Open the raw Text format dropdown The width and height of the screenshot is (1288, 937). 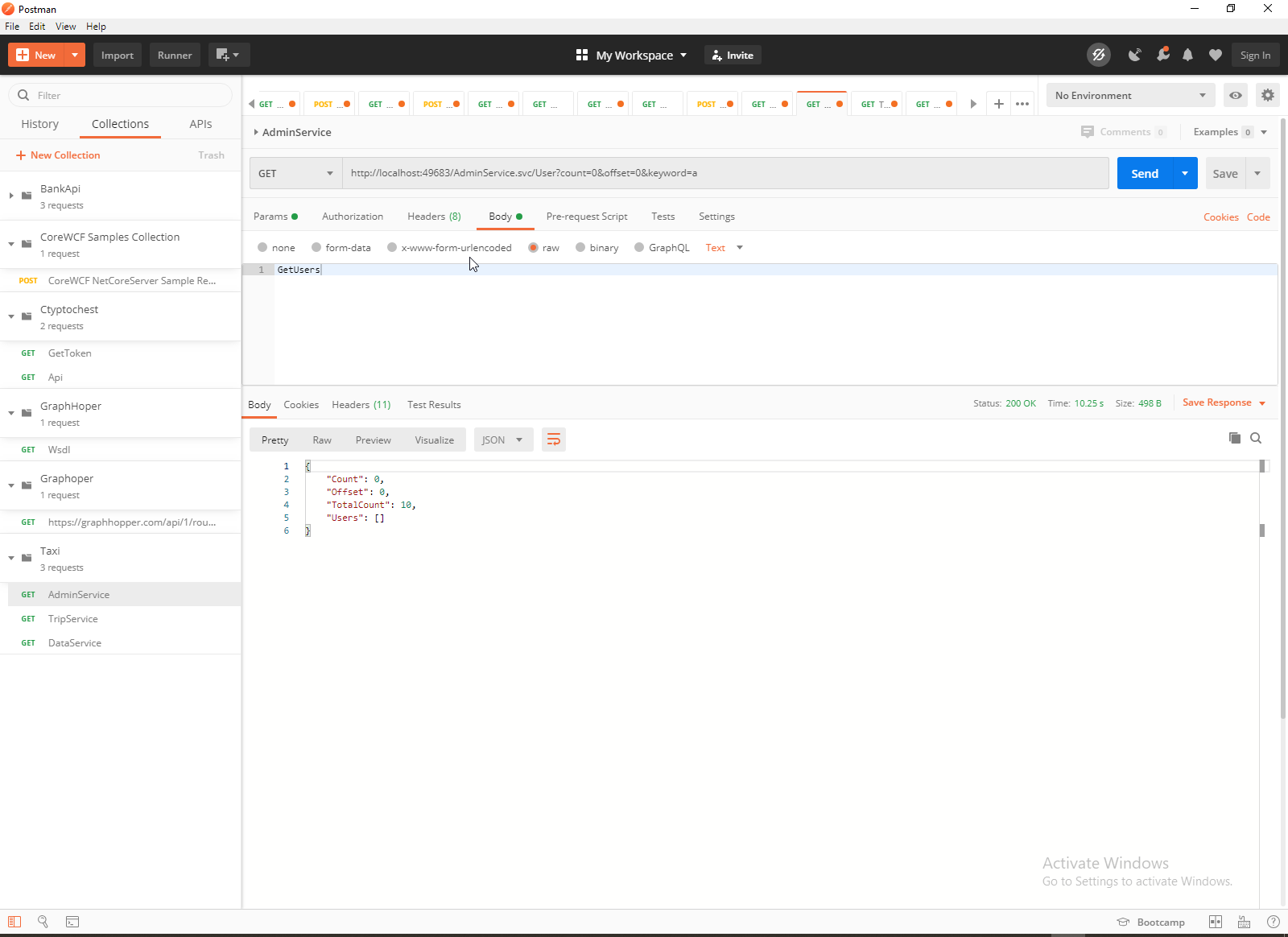click(x=724, y=247)
